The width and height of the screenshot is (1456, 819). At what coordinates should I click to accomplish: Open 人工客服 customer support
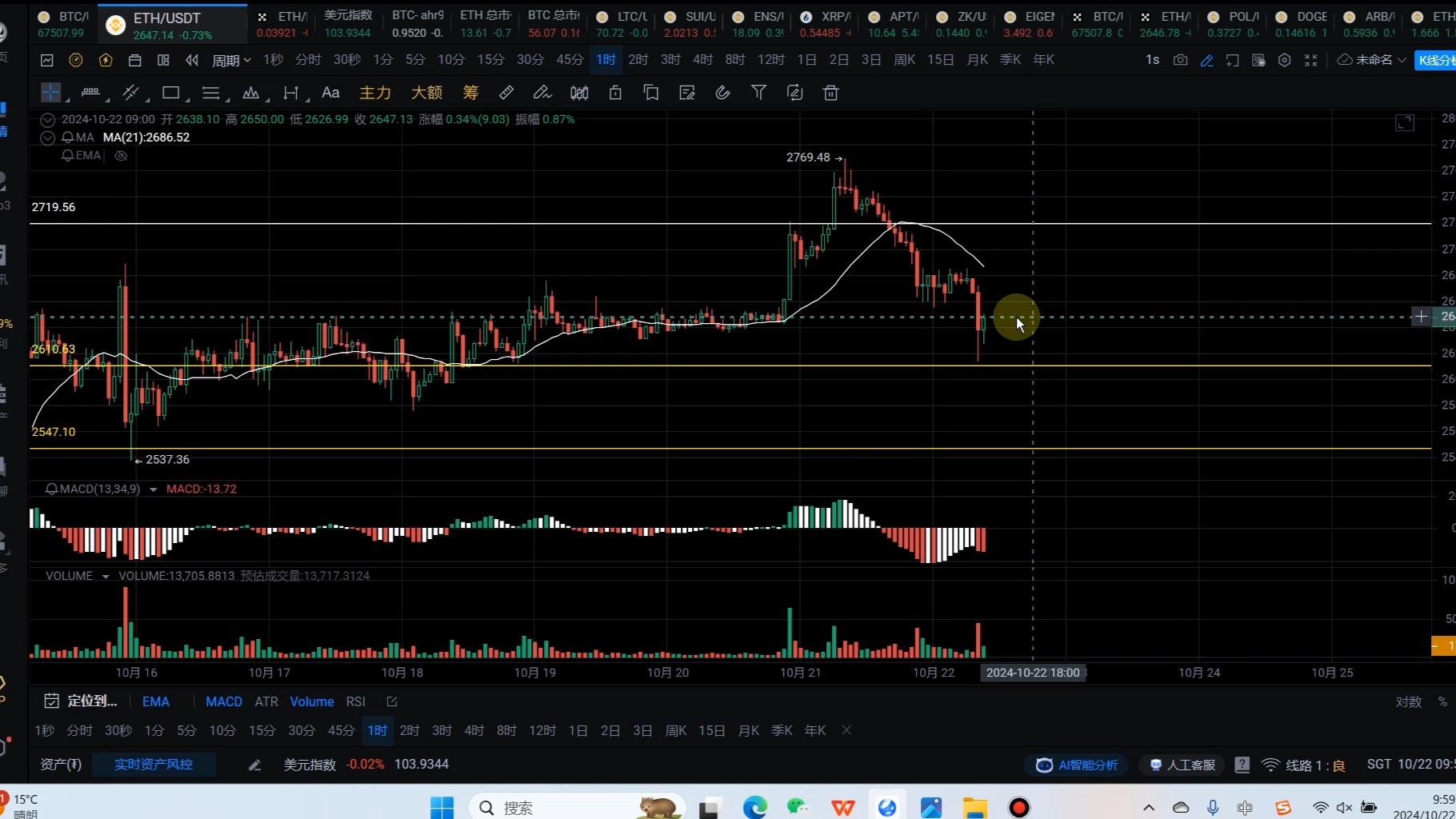tap(1182, 765)
